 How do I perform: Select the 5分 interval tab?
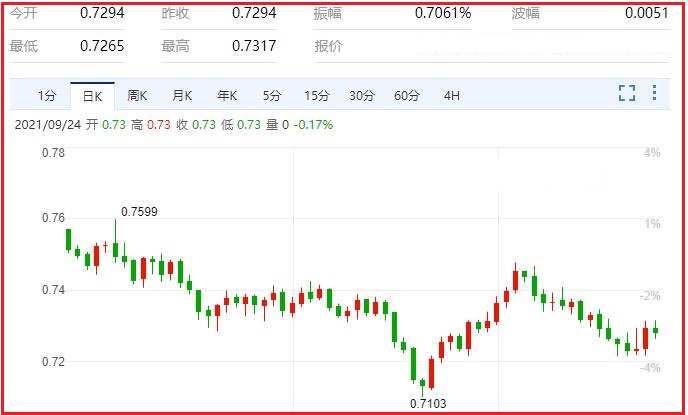272,96
